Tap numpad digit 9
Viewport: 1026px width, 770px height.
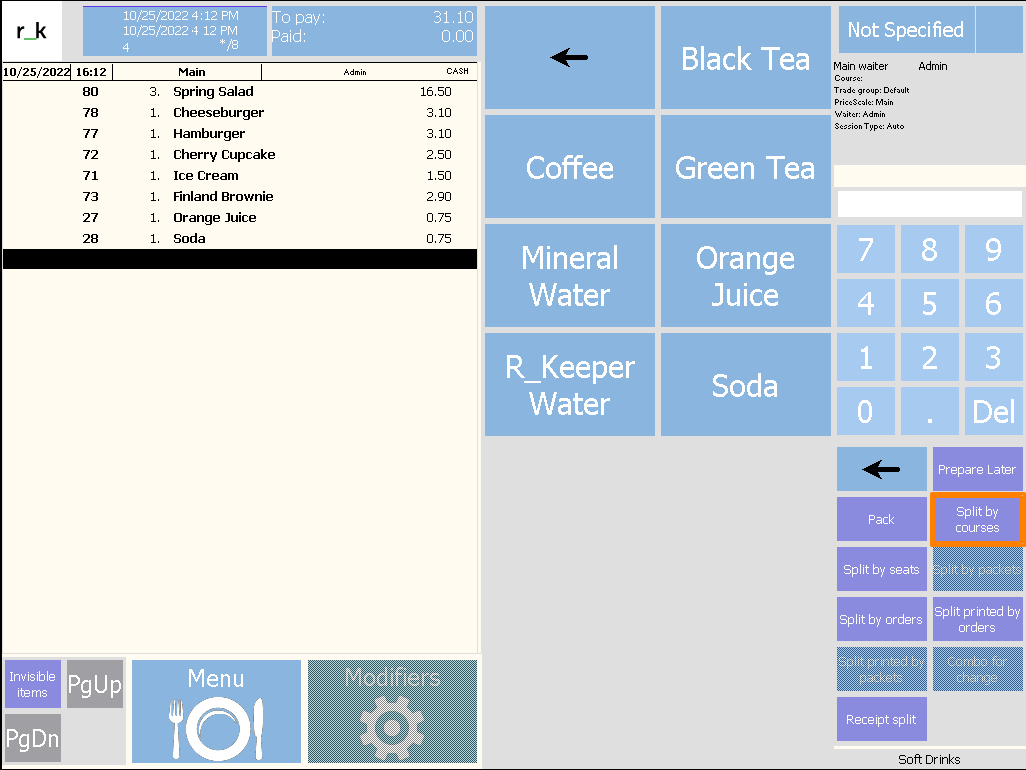pyautogui.click(x=993, y=249)
